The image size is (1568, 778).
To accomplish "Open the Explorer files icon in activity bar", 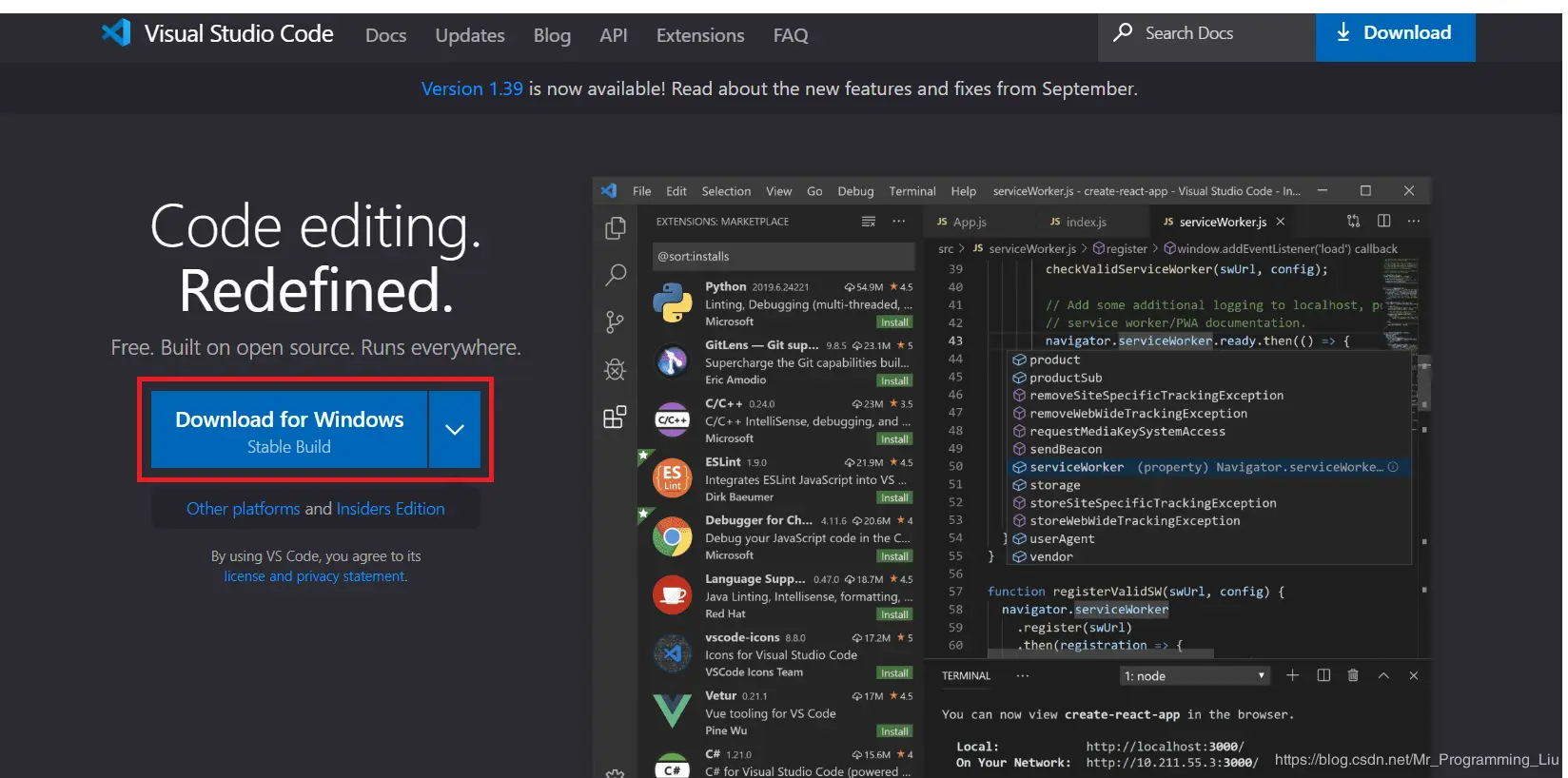I will point(616,228).
